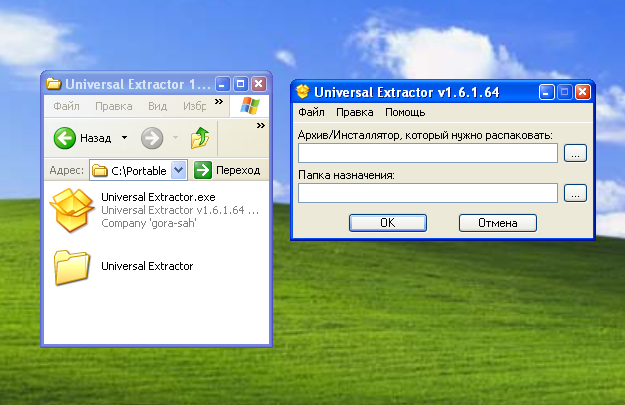
Task: Close the Universal Extractor v1.6.1.64 dialog
Action: coord(582,92)
